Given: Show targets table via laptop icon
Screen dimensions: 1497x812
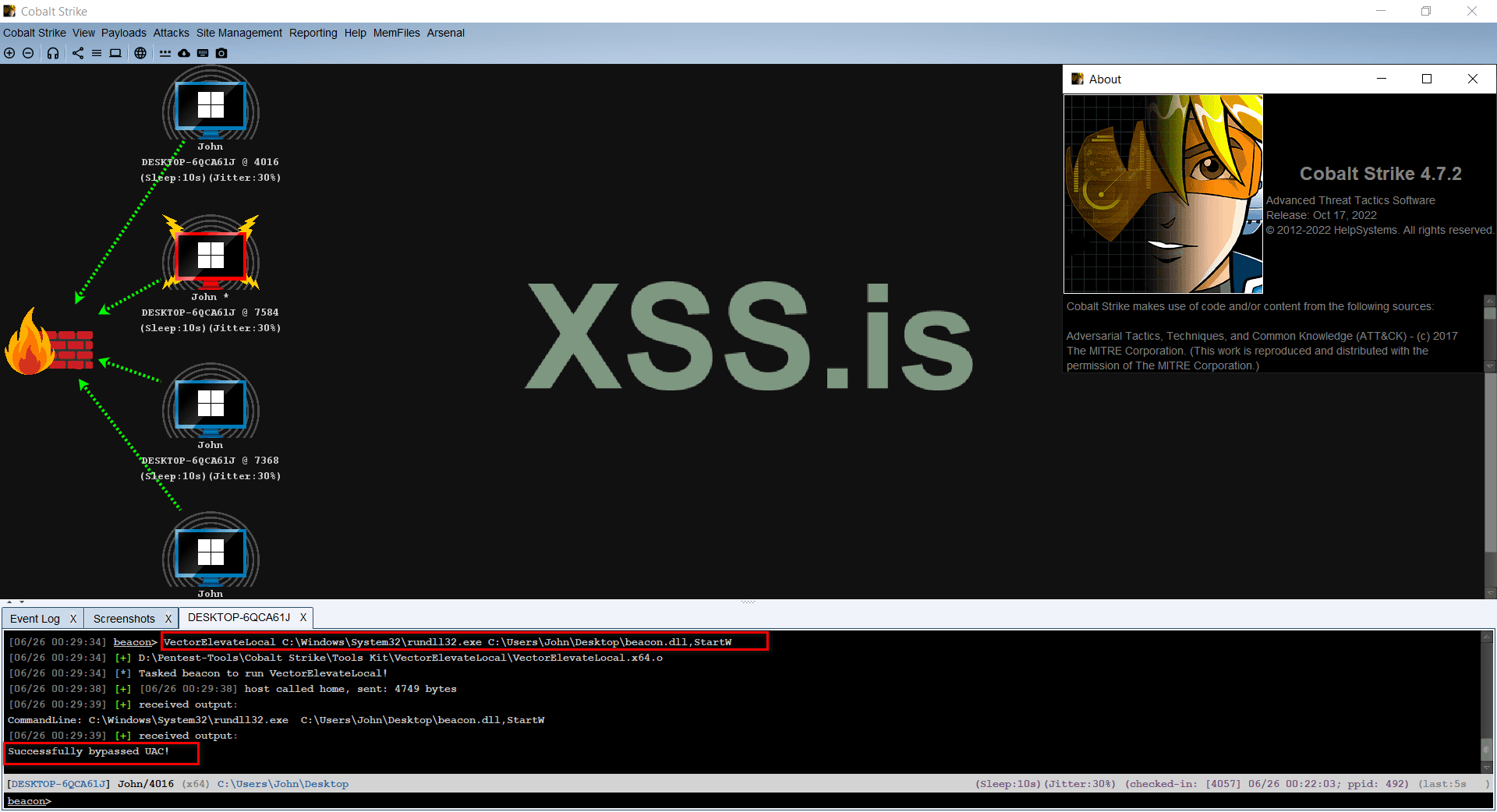Looking at the screenshot, I should coord(115,53).
